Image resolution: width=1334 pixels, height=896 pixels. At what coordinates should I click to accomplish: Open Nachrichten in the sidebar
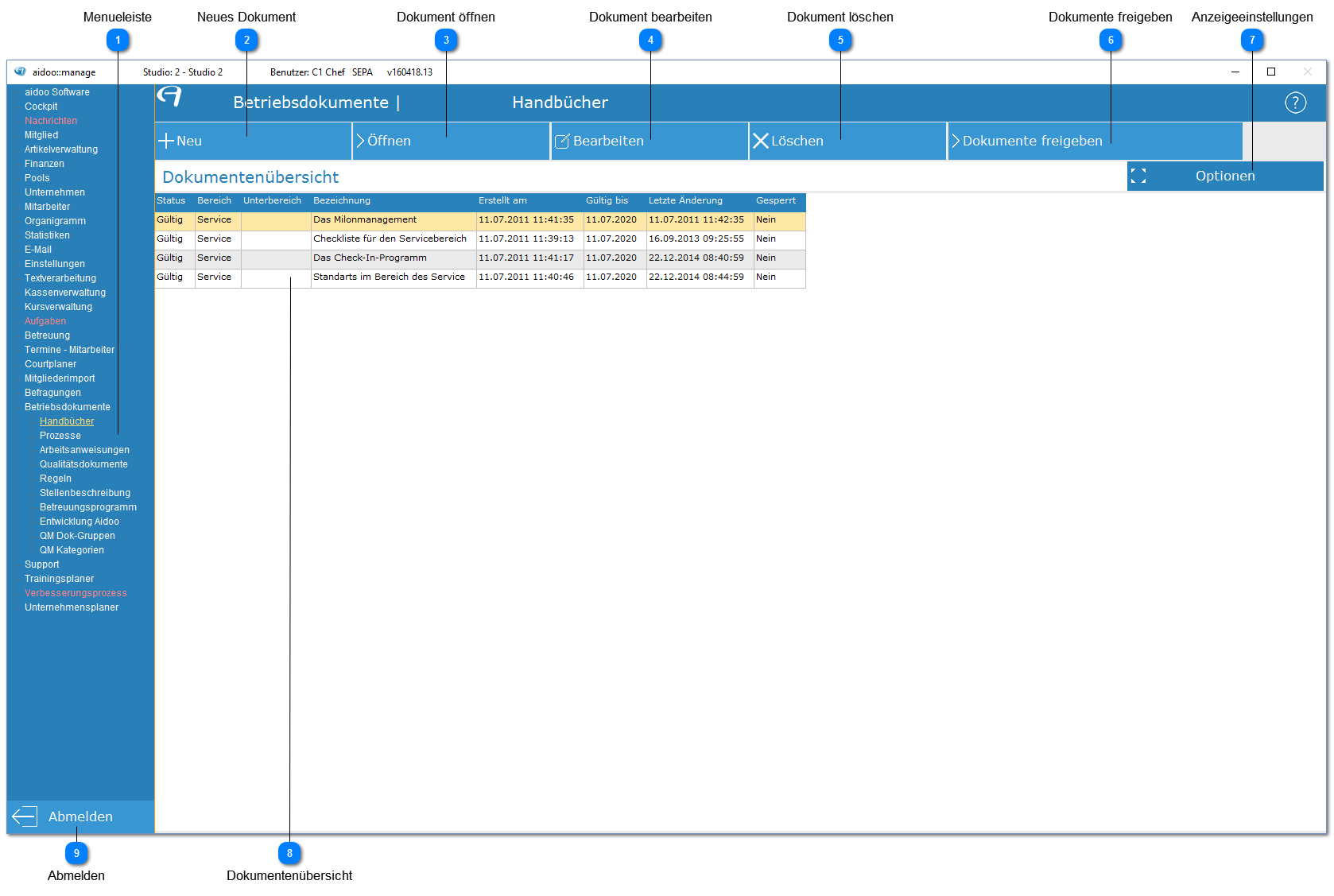(x=51, y=121)
